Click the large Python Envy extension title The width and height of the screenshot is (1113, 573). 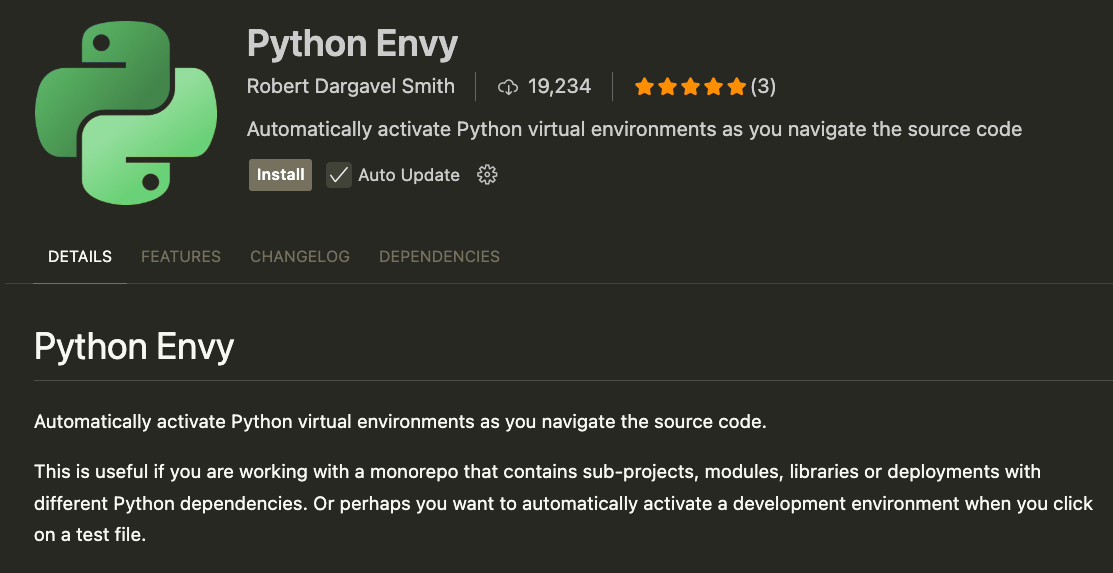352,44
